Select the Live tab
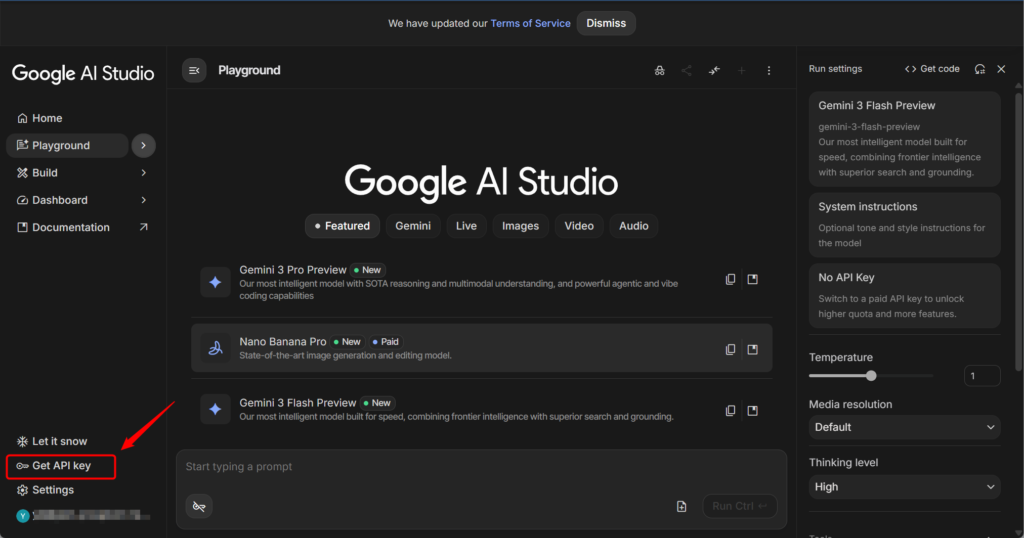Viewport: 1024px width, 538px height. pos(466,226)
